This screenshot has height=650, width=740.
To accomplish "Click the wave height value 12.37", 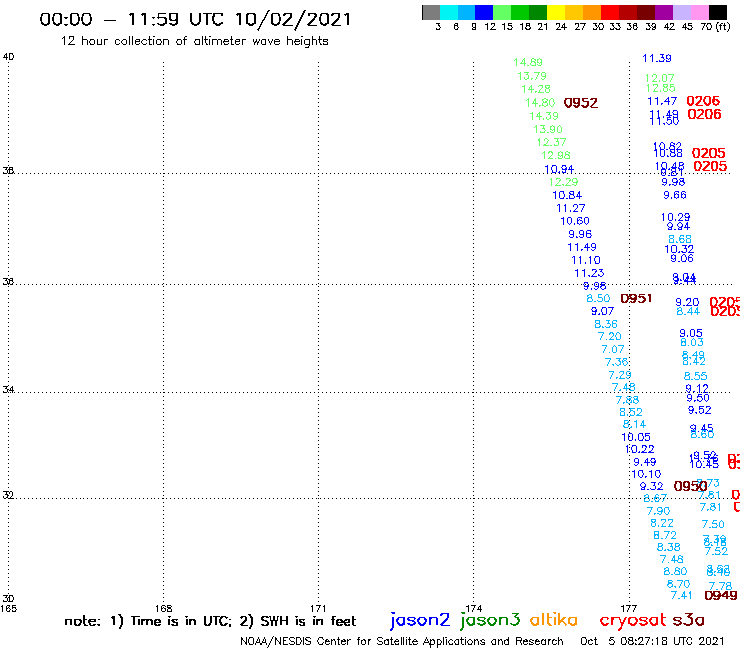I will 551,142.
